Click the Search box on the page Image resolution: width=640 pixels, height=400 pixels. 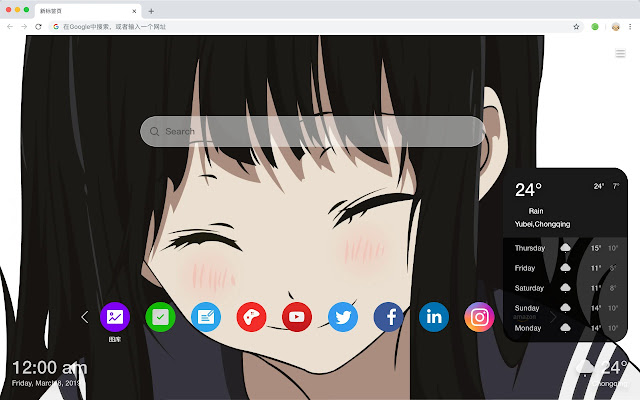click(x=313, y=131)
